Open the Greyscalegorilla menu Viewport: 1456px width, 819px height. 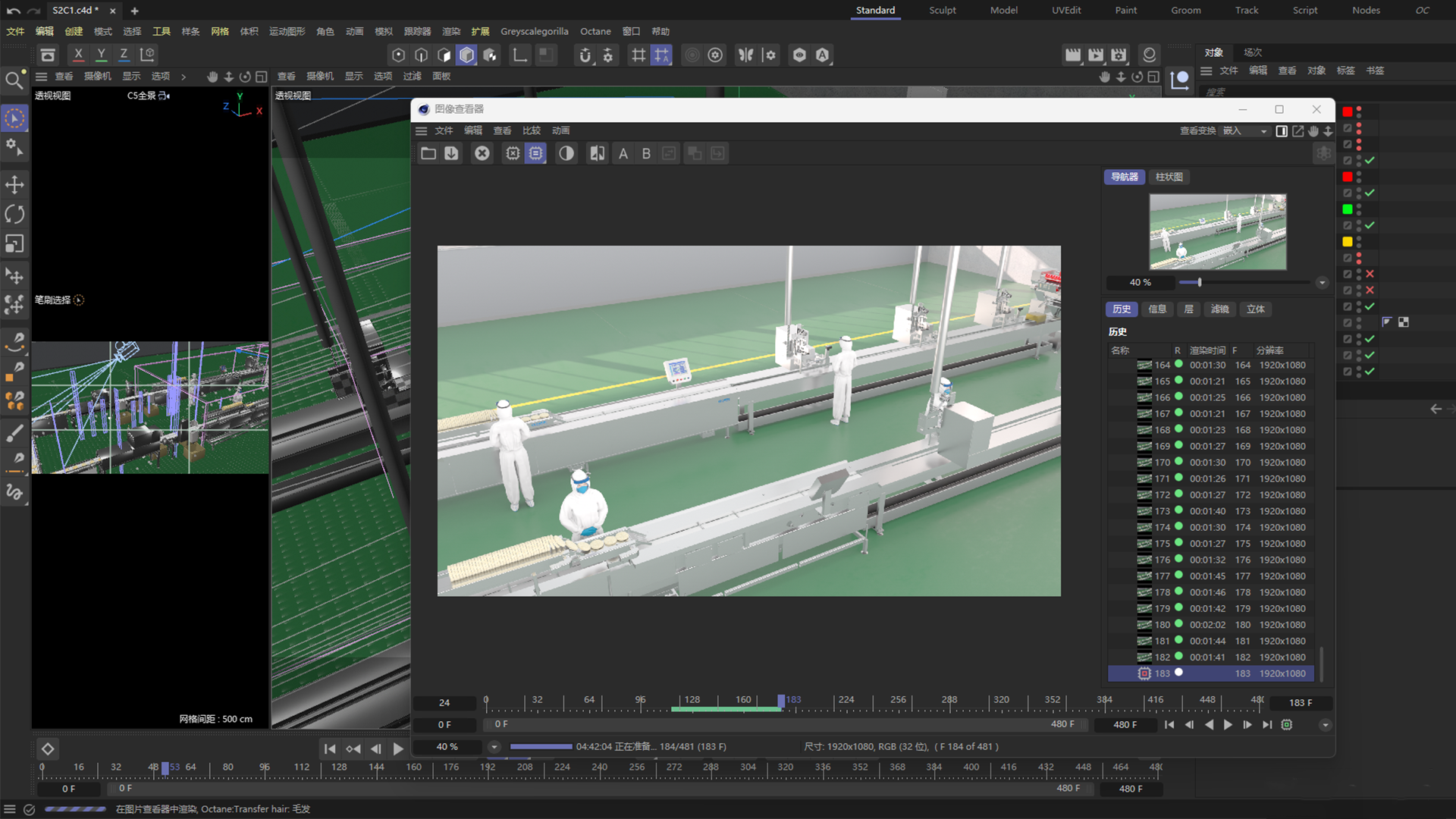click(534, 31)
